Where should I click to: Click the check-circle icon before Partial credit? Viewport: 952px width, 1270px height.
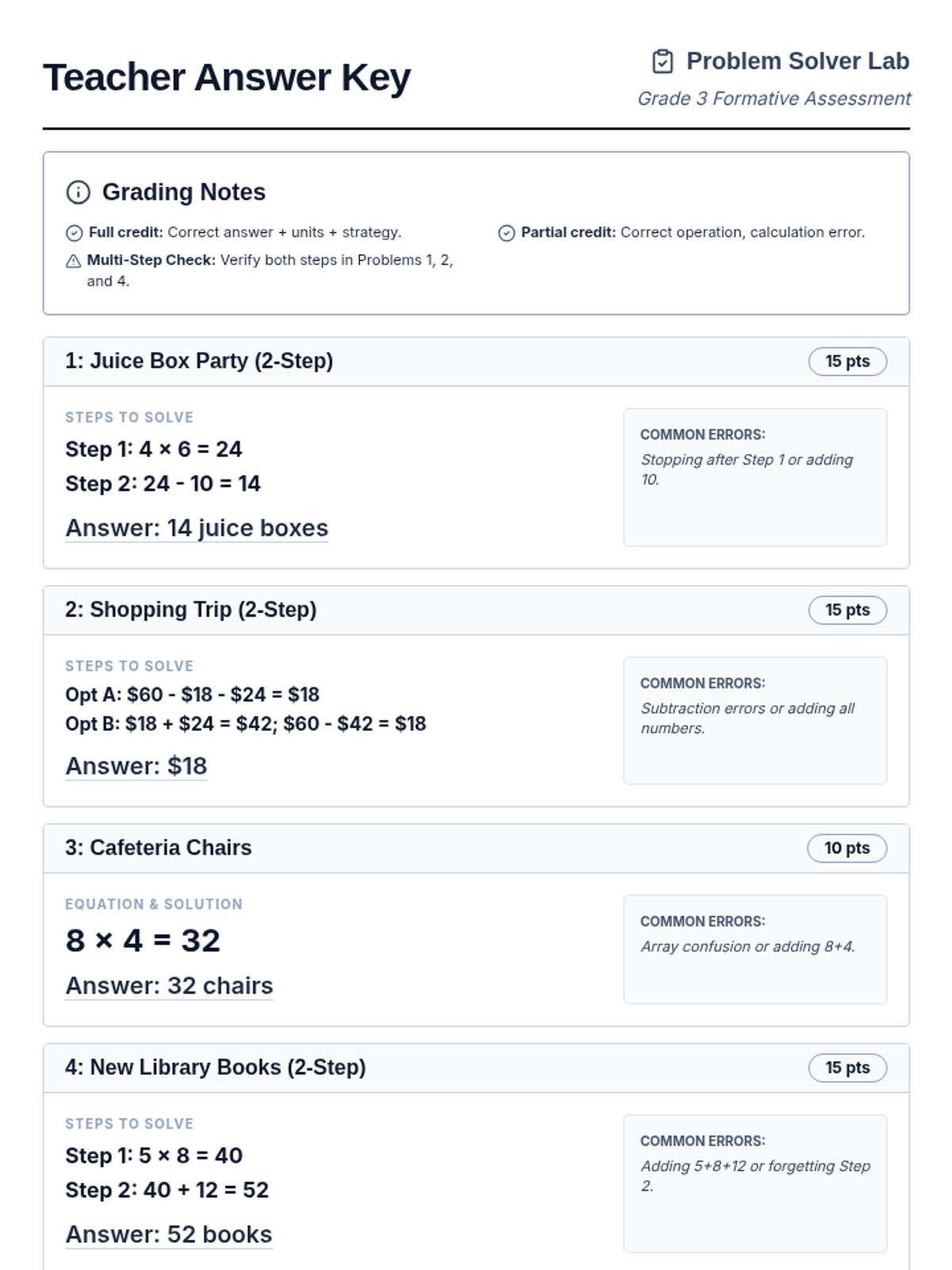[x=506, y=233]
